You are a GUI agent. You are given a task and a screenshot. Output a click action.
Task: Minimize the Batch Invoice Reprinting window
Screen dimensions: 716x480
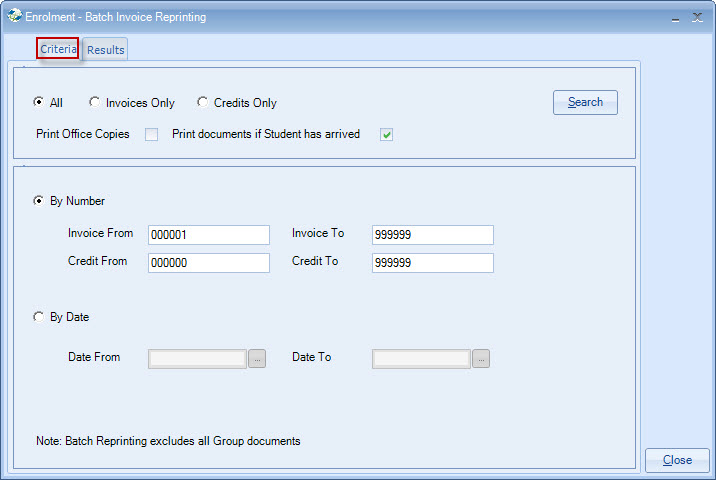(x=675, y=17)
